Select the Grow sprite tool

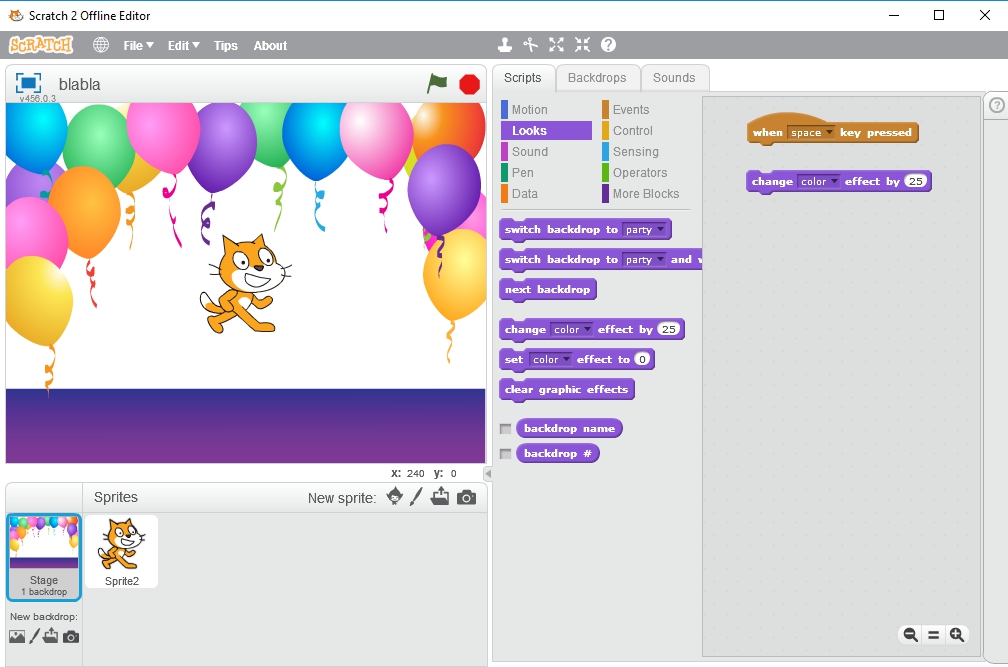(556, 45)
